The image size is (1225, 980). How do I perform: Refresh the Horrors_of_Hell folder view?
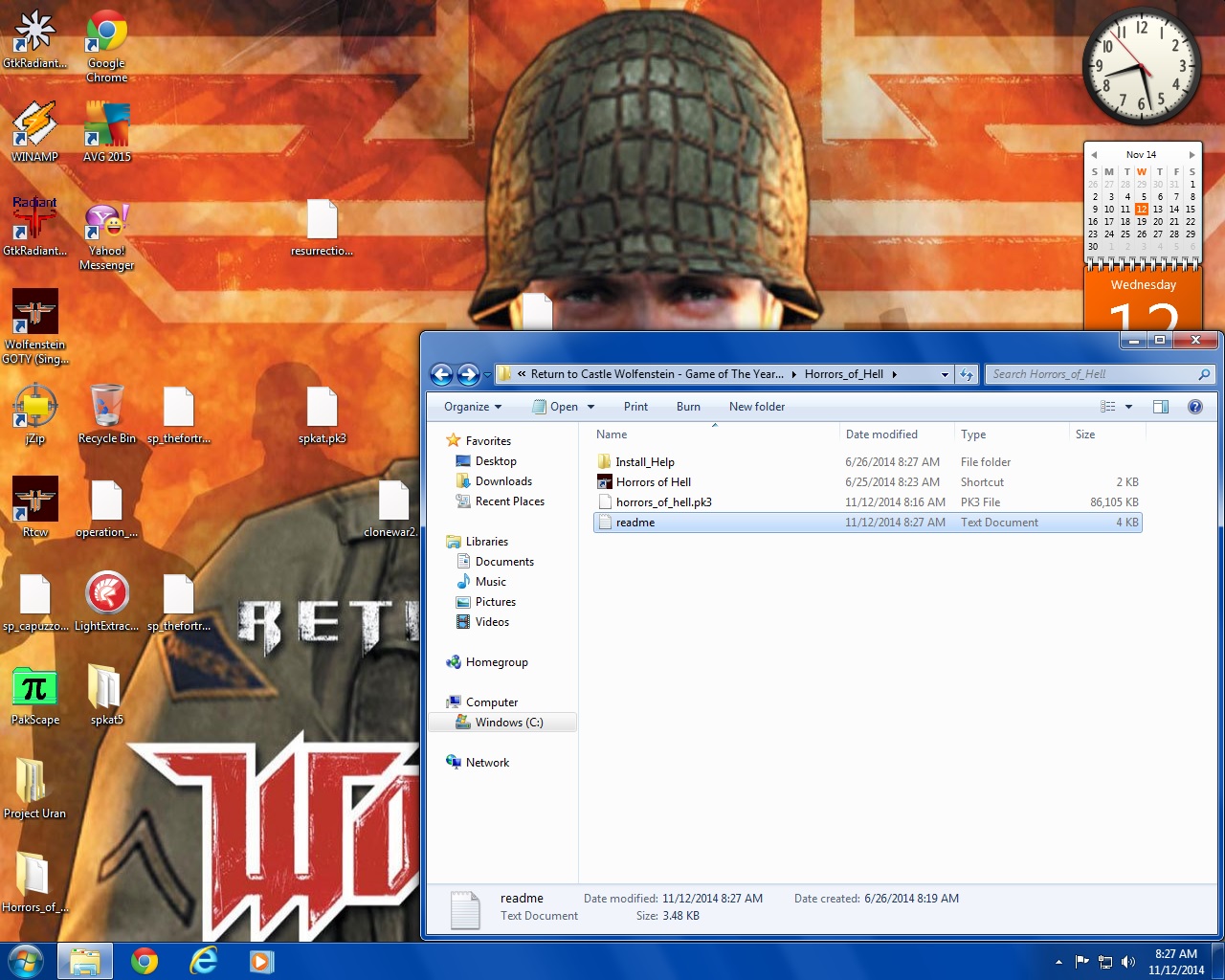point(967,374)
